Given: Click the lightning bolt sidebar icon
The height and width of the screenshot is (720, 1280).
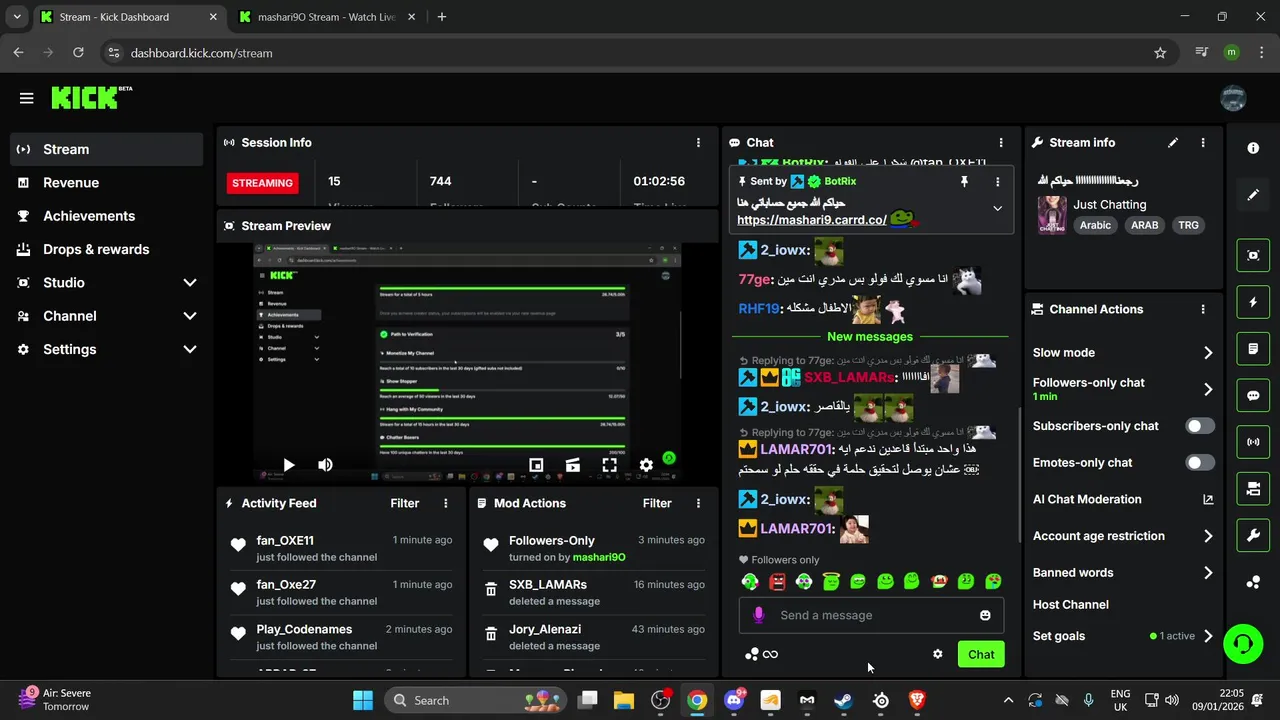Looking at the screenshot, I should point(1253,302).
